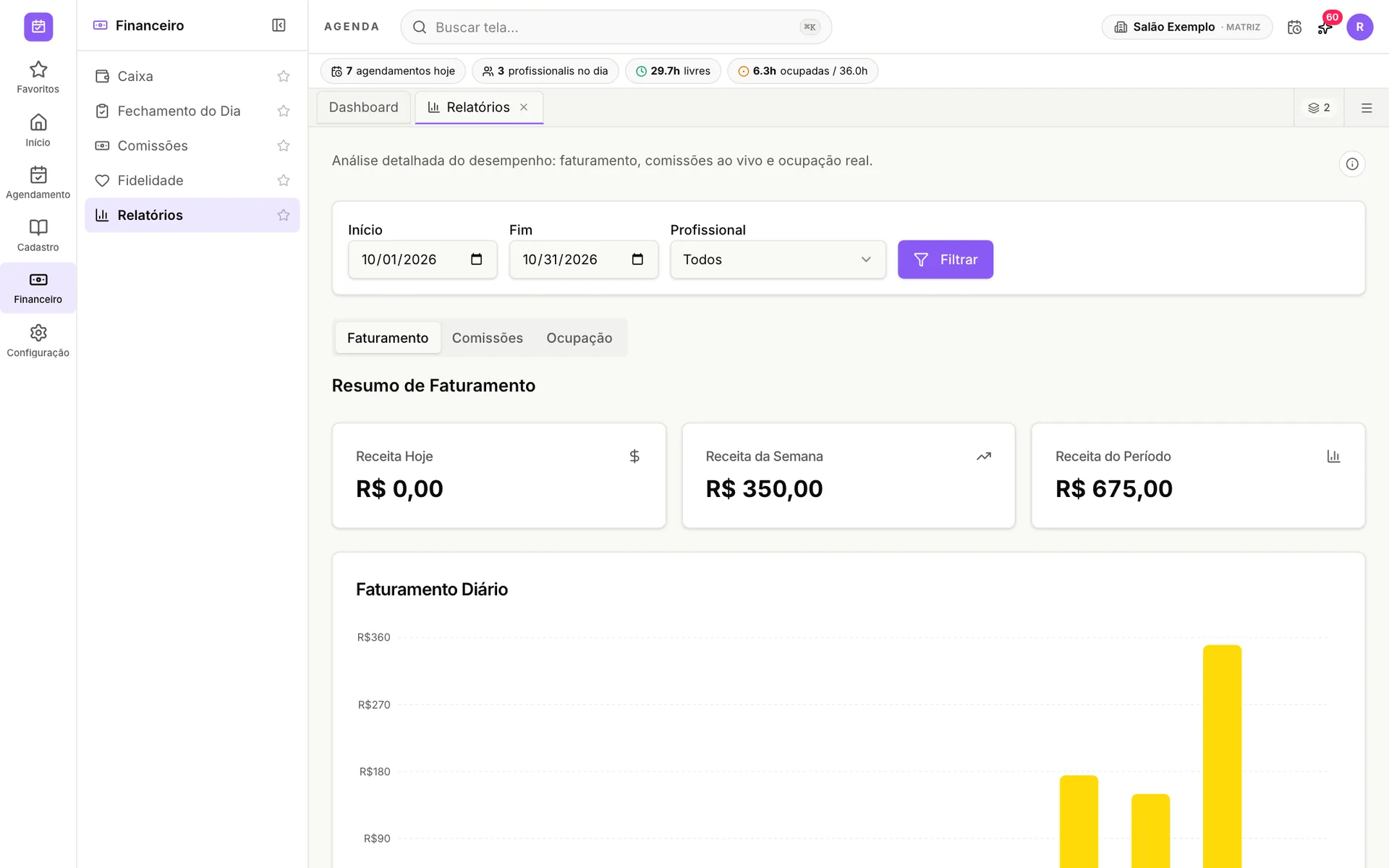The height and width of the screenshot is (868, 1389).
Task: Click the Filtrar button
Action: point(945,259)
